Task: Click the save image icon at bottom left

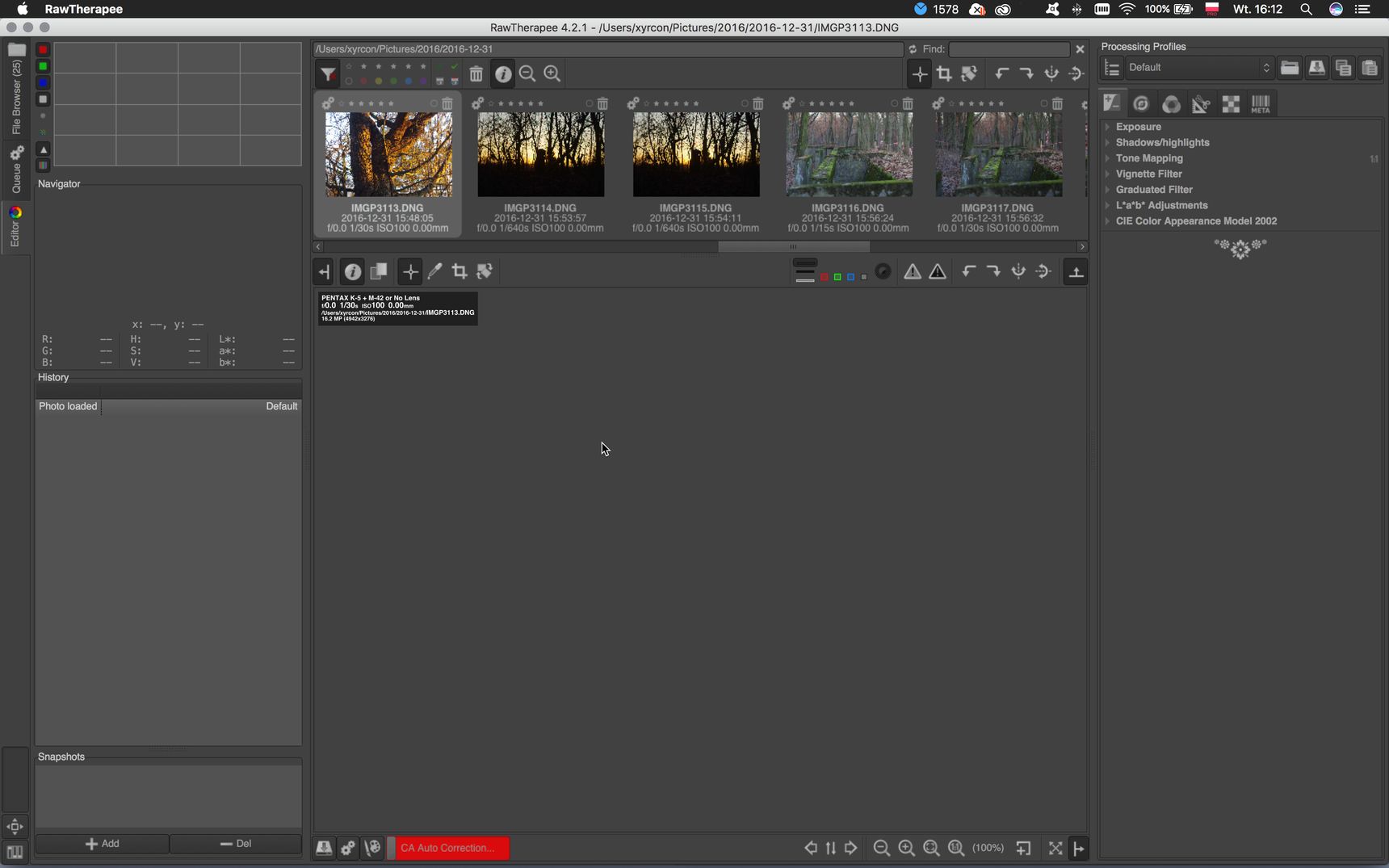Action: (x=324, y=848)
